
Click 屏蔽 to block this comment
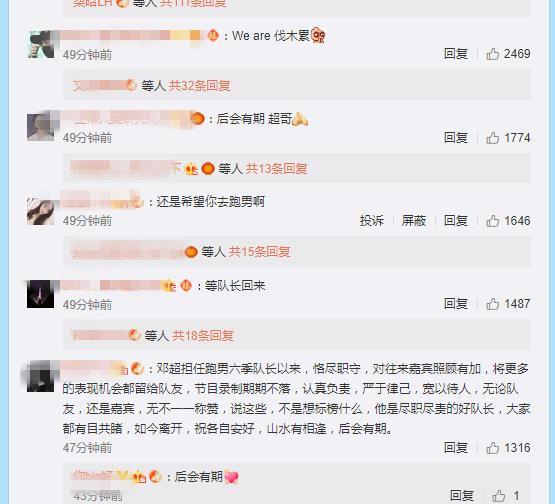[x=413, y=221]
